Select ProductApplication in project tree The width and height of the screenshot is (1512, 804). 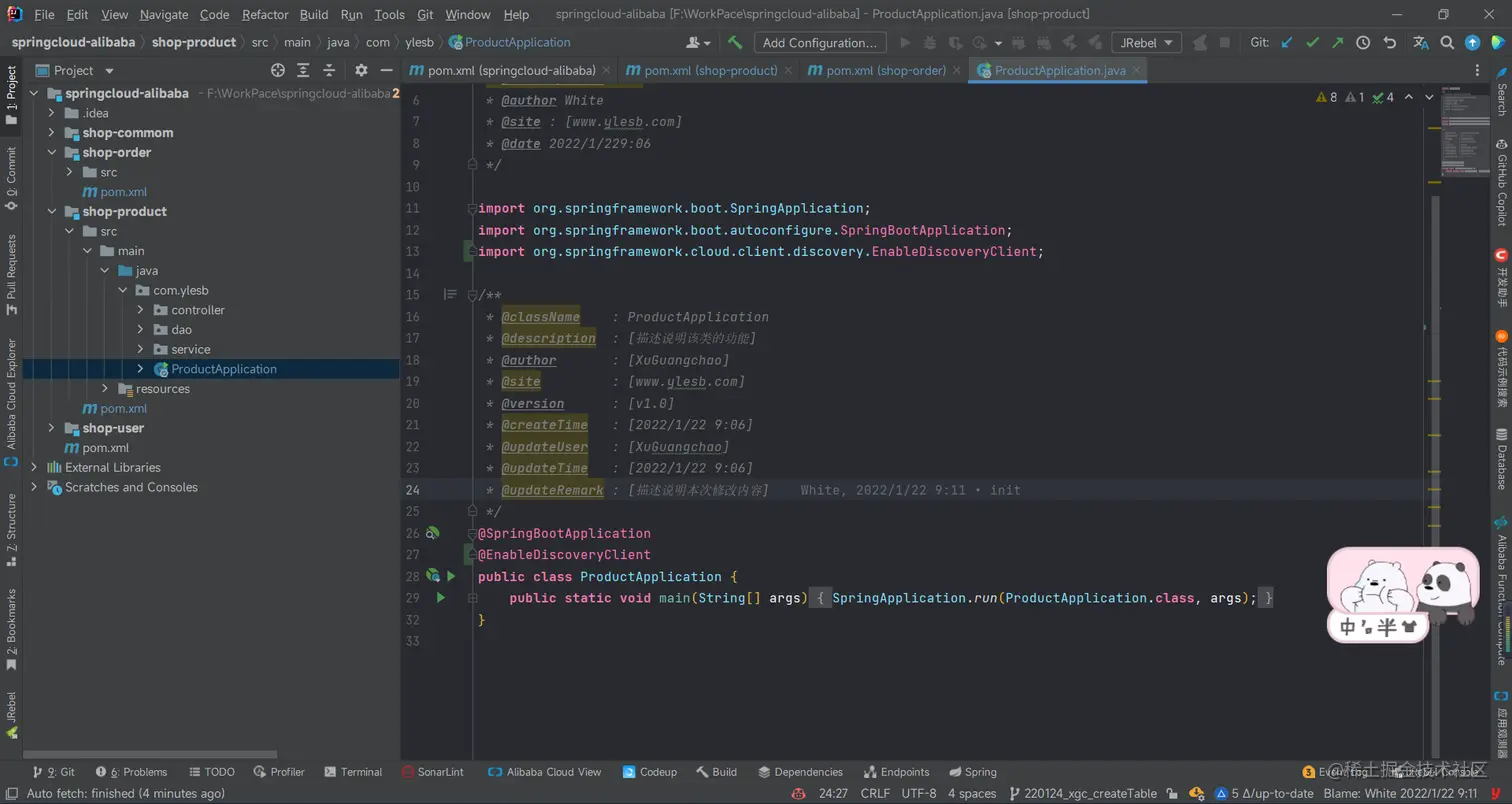pos(211,369)
